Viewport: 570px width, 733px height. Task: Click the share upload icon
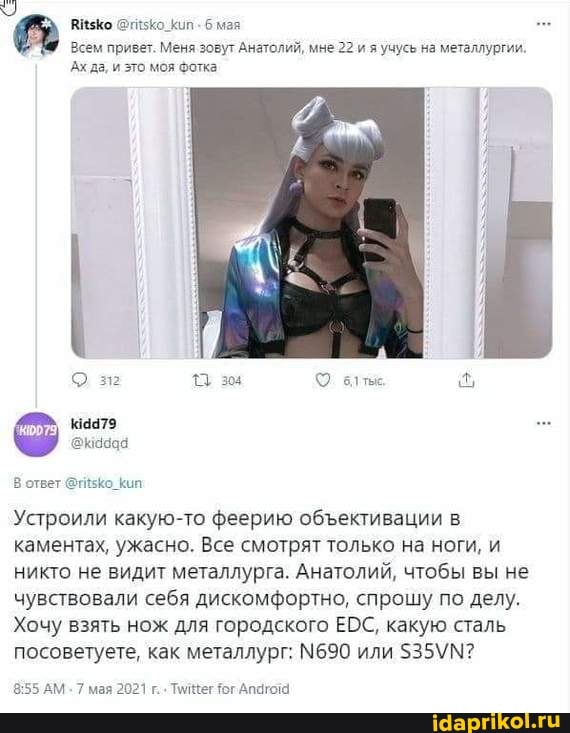pos(467,381)
